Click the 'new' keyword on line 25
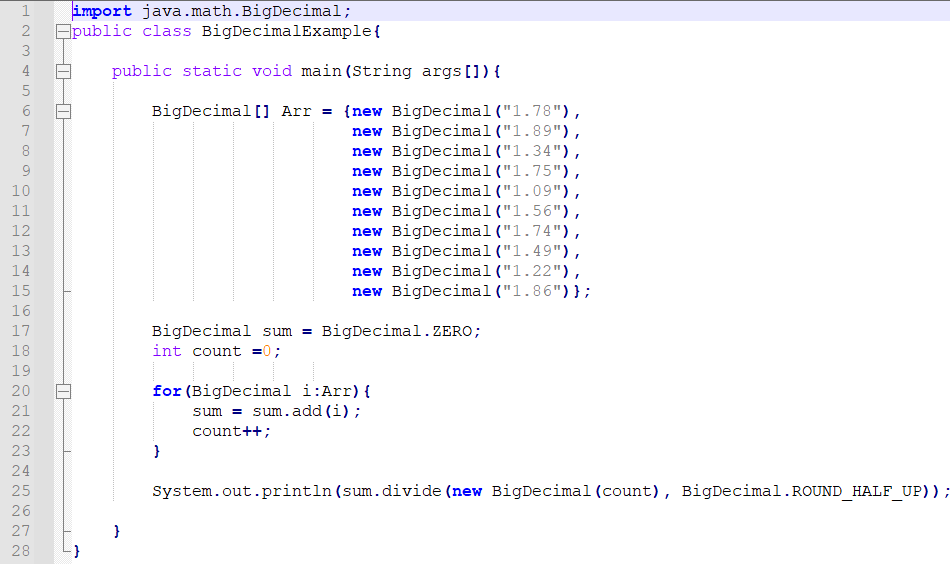 (x=467, y=491)
